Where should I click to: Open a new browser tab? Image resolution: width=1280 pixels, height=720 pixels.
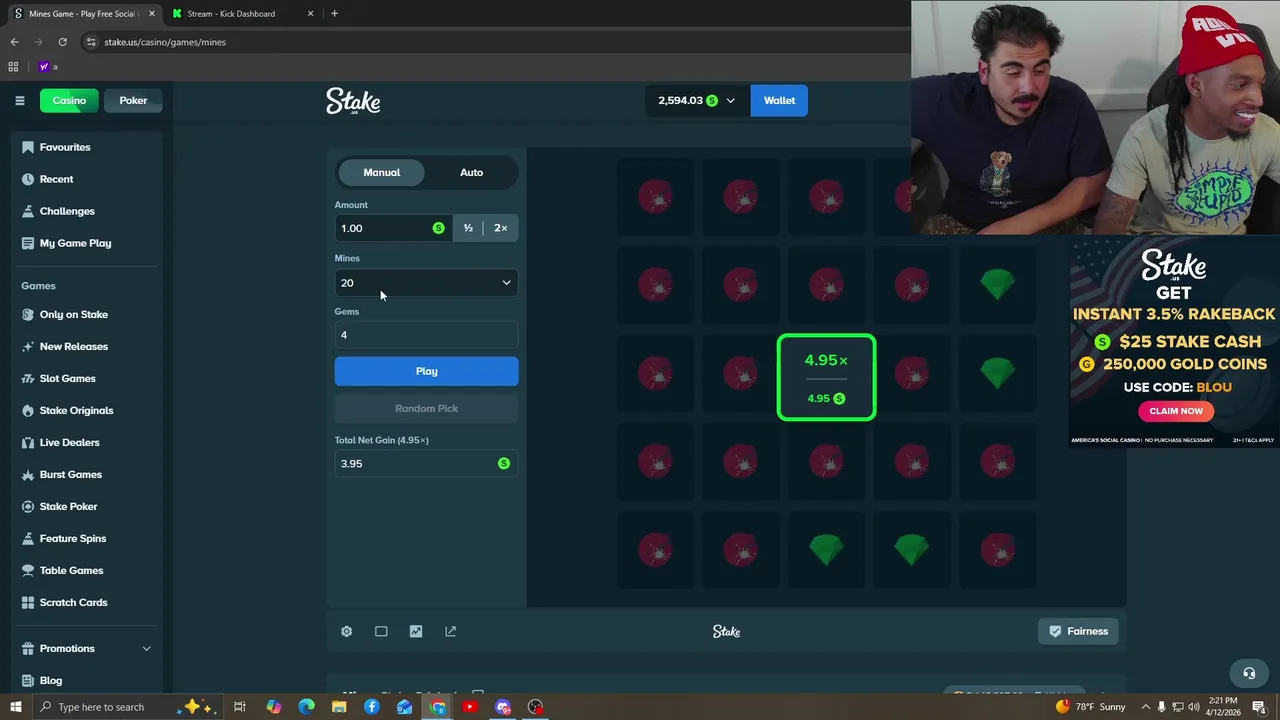click(334, 14)
